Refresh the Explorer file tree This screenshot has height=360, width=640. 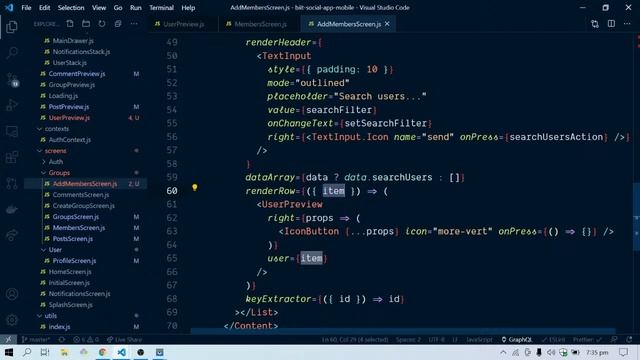point(102,24)
